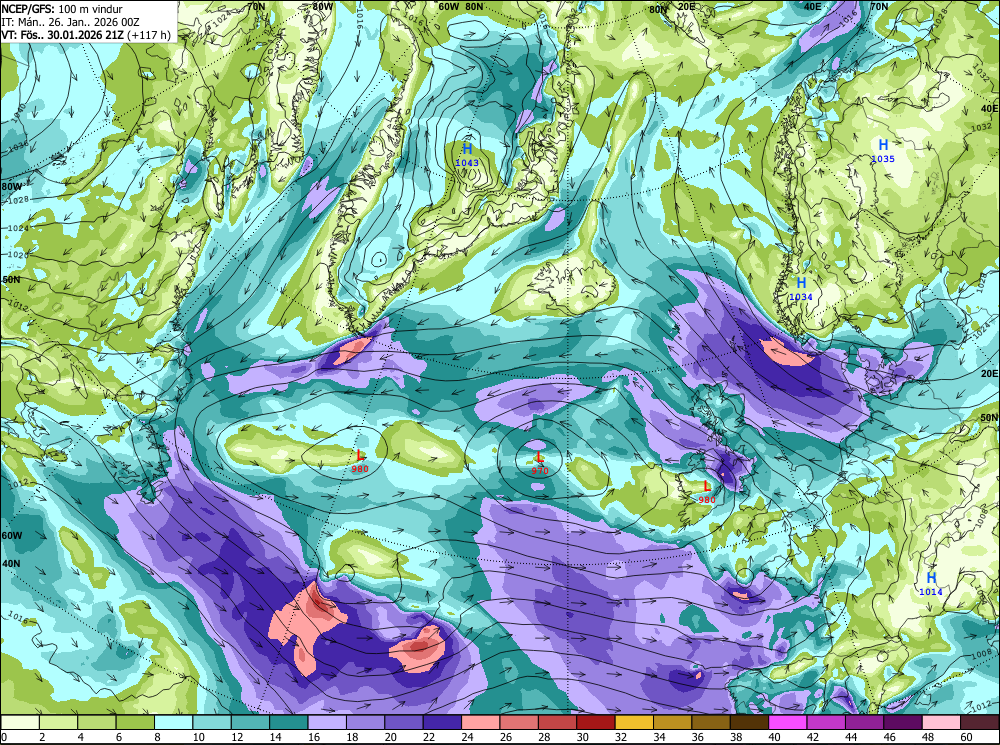
Task: Click the '80N 20E' label at top edge
Action: pyautogui.click(x=672, y=9)
